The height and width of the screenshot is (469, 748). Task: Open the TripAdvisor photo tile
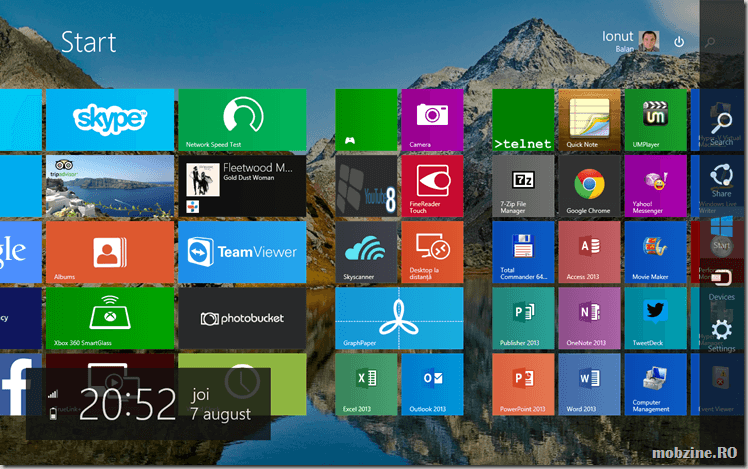109,185
